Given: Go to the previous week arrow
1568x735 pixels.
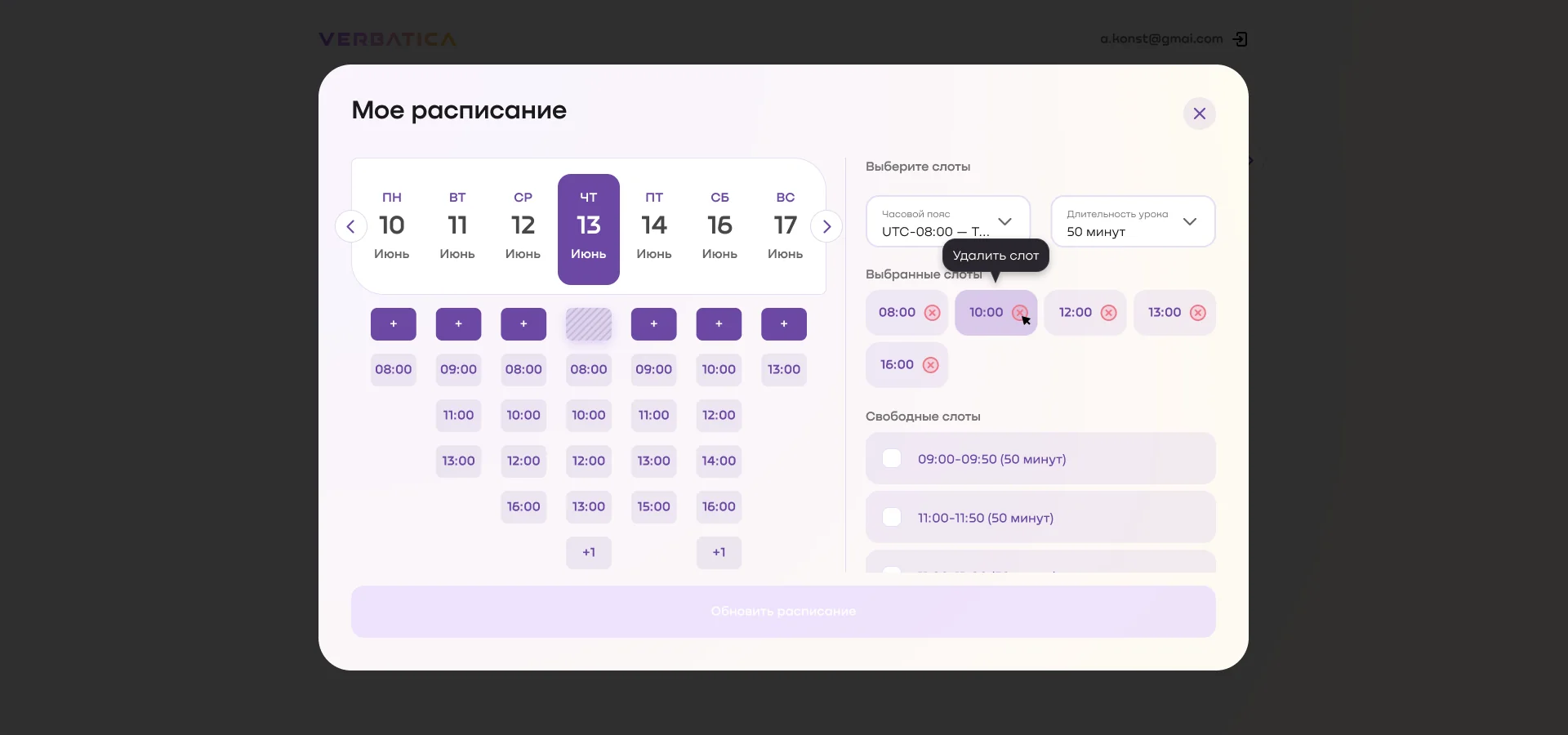Looking at the screenshot, I should (x=351, y=226).
